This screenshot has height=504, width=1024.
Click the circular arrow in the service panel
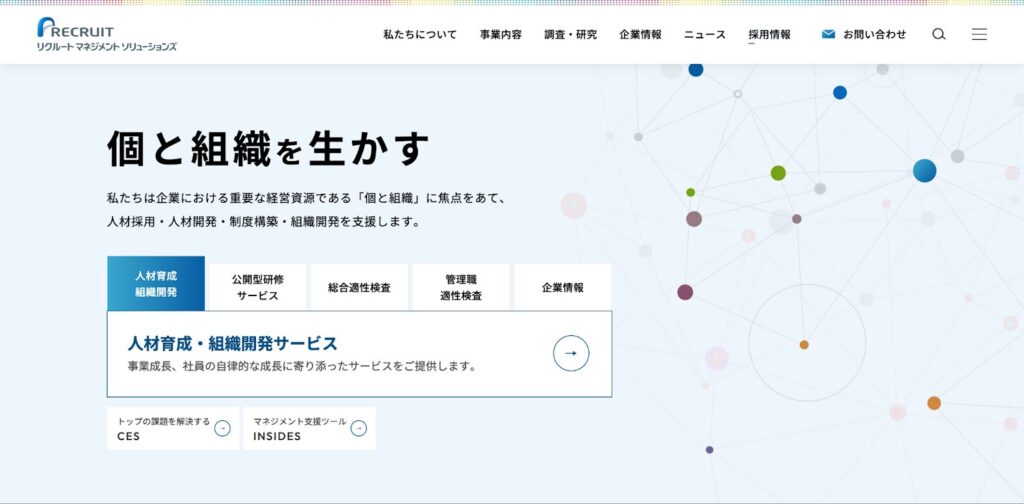point(571,353)
